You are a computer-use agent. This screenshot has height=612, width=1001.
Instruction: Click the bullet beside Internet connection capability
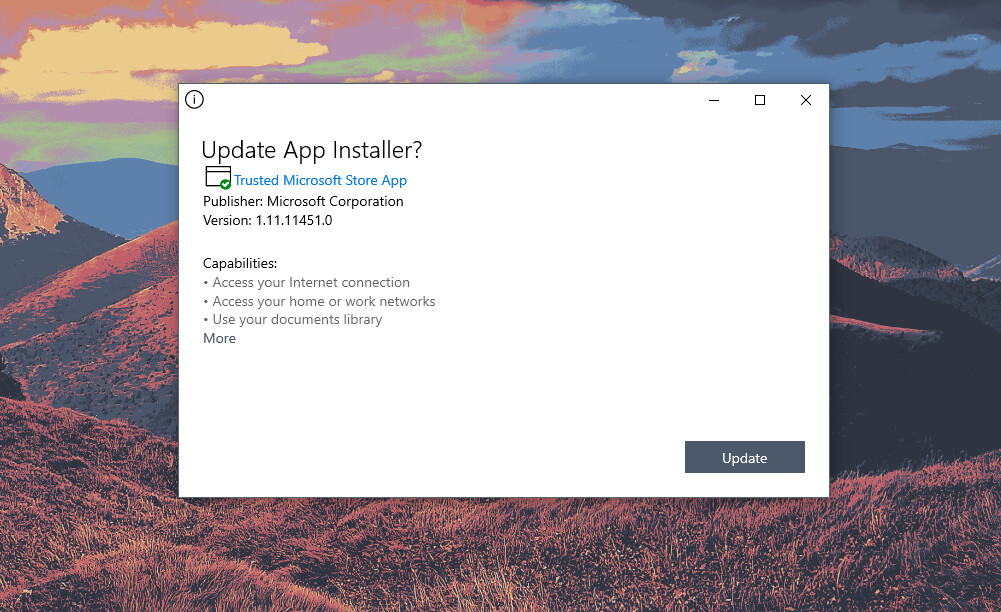coord(207,282)
